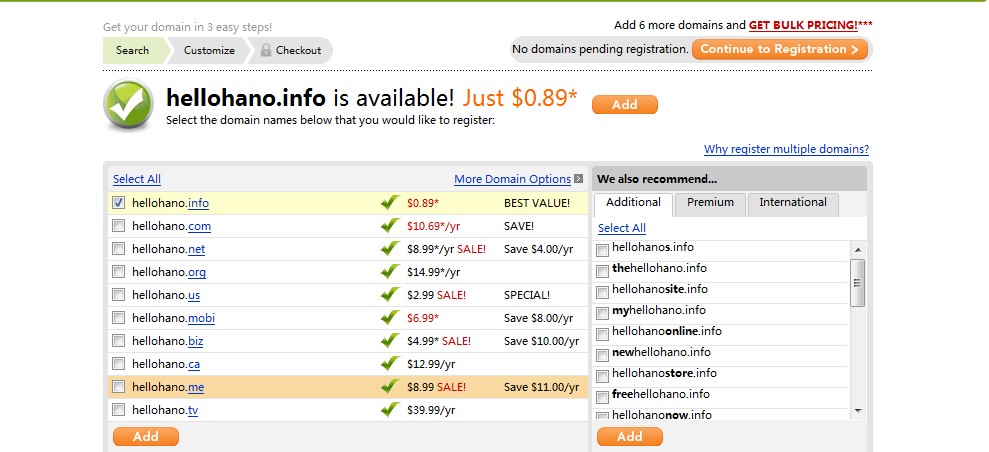Click the green checkmark for hellohano.us
Viewport: 989px width, 452px height.
pyautogui.click(x=390, y=294)
